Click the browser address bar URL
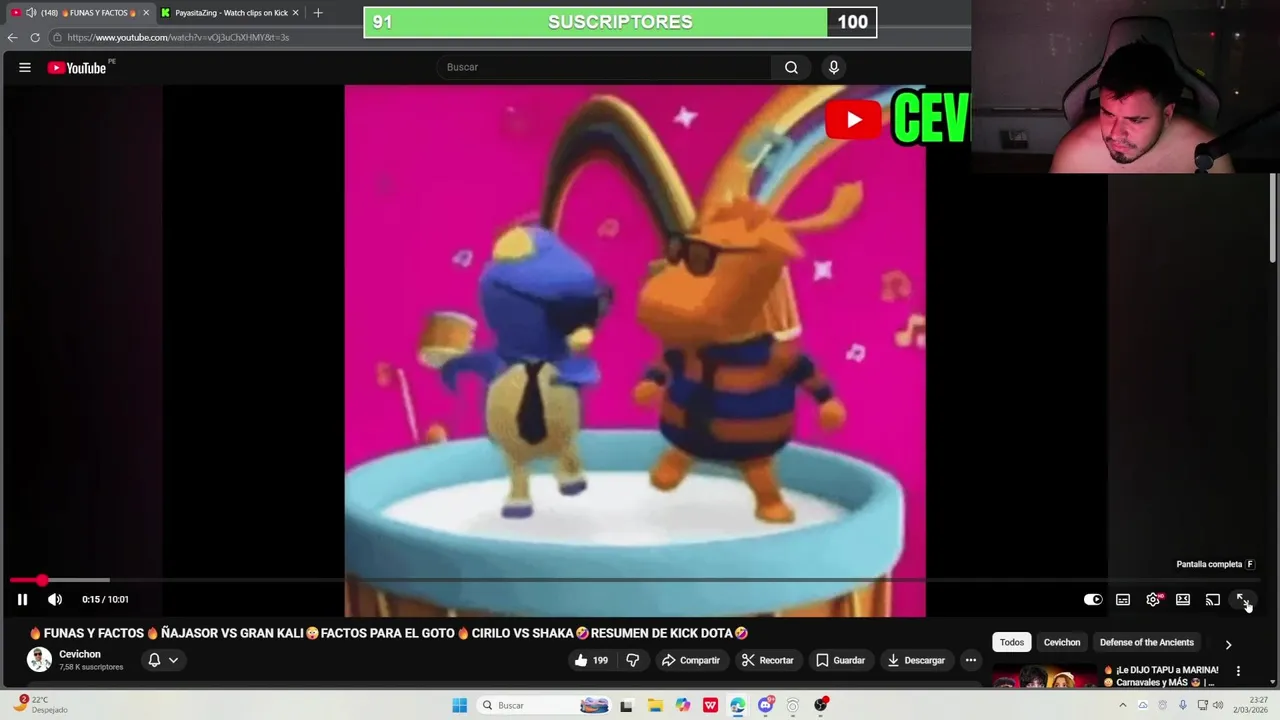This screenshot has width=1280, height=720. pos(178,37)
